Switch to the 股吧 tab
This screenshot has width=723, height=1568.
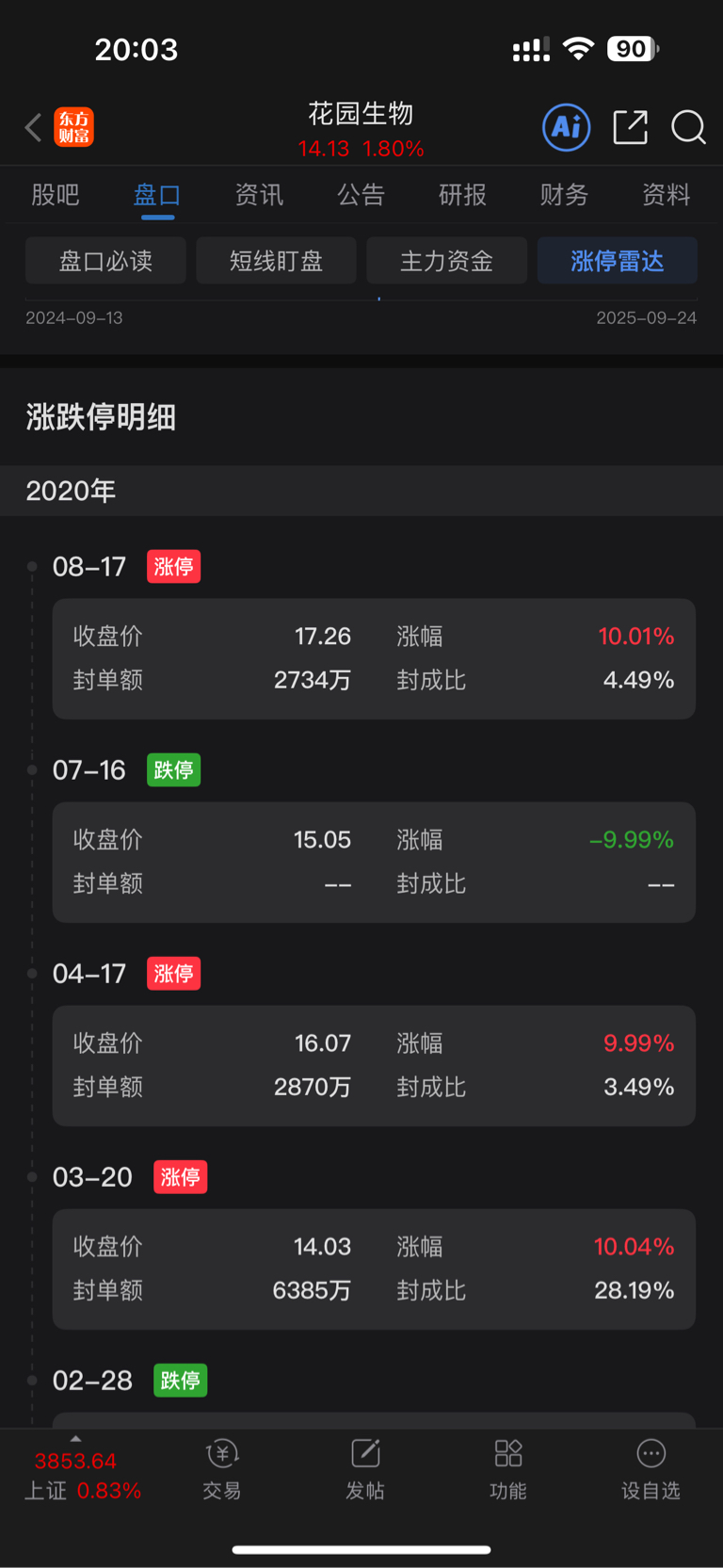click(x=56, y=195)
